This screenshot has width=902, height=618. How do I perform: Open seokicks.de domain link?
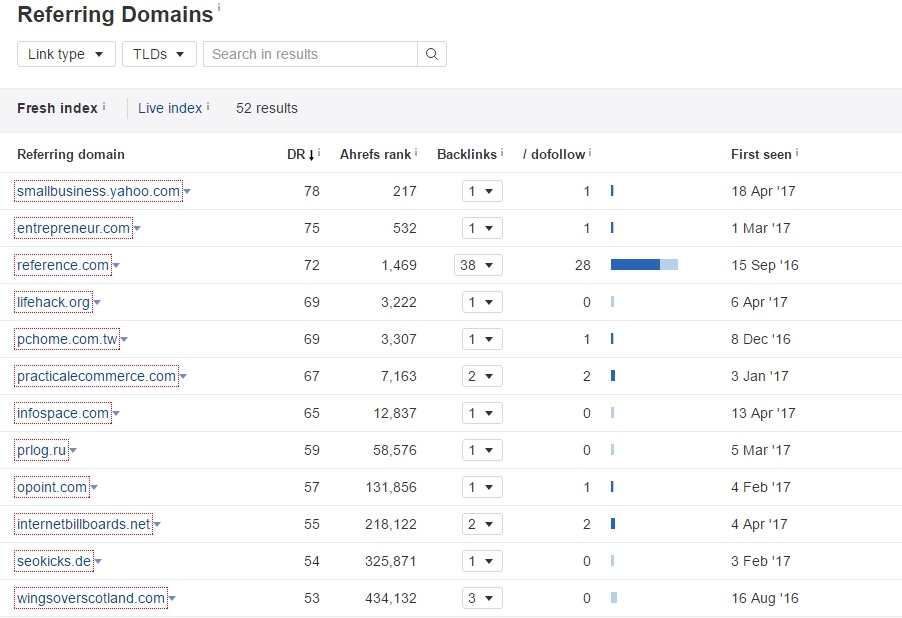54,561
